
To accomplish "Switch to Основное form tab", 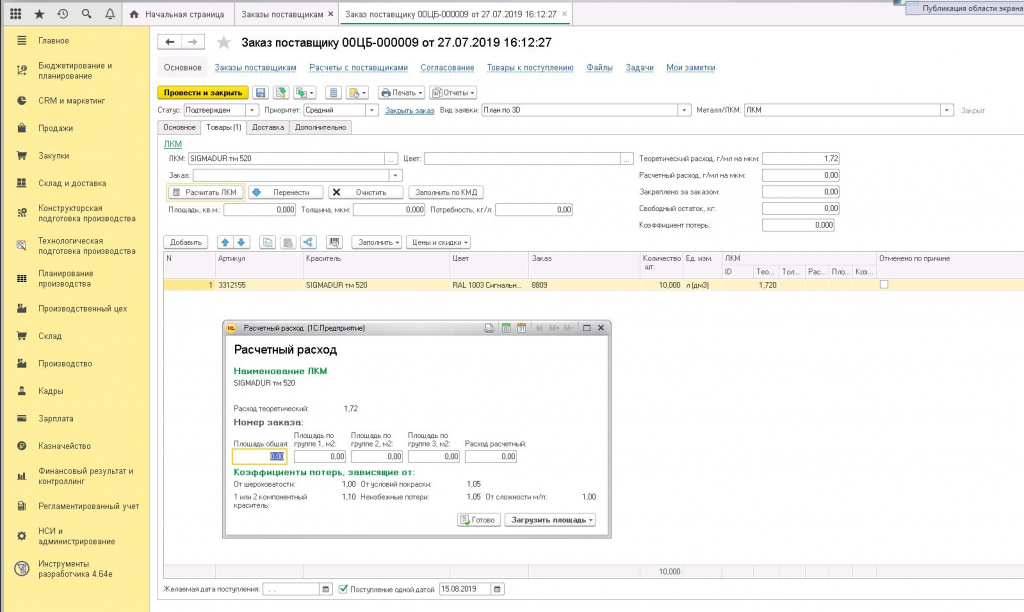I will [180, 127].
